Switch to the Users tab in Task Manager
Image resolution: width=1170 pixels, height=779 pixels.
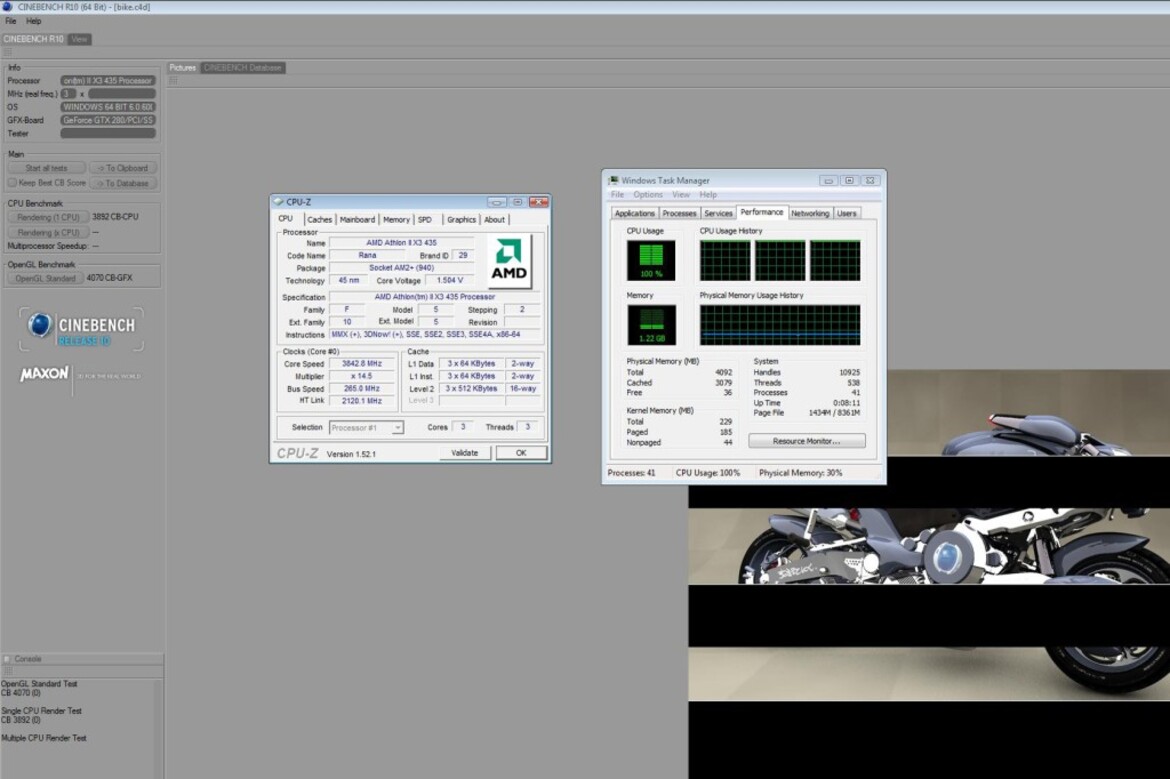pyautogui.click(x=847, y=213)
